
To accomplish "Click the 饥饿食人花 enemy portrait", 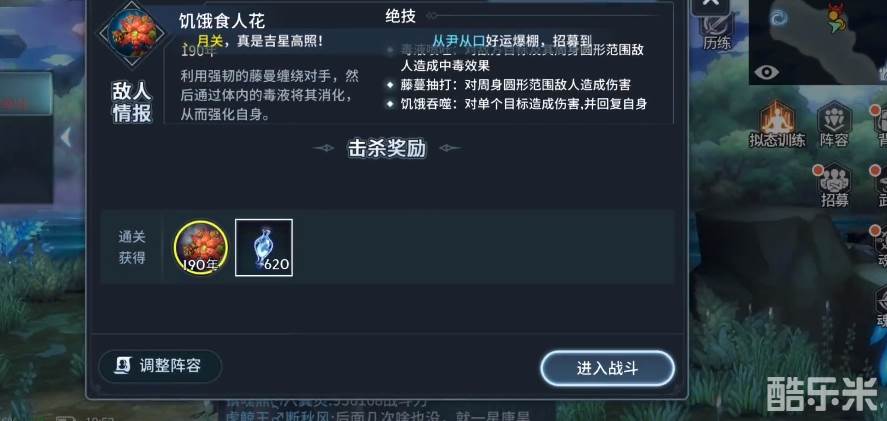I will pos(132,34).
